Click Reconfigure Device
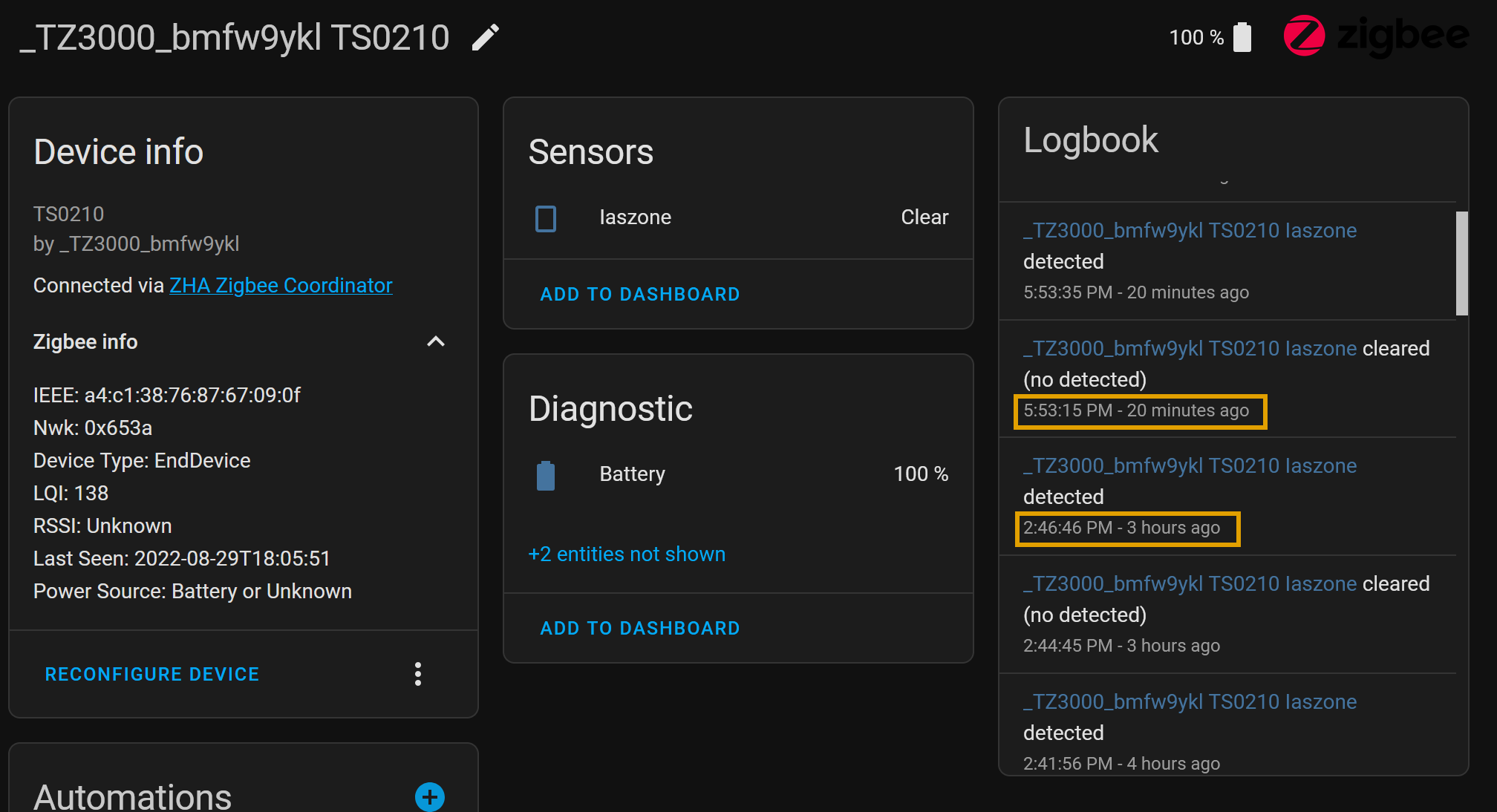Screen dimensions: 1497x812 151,674
